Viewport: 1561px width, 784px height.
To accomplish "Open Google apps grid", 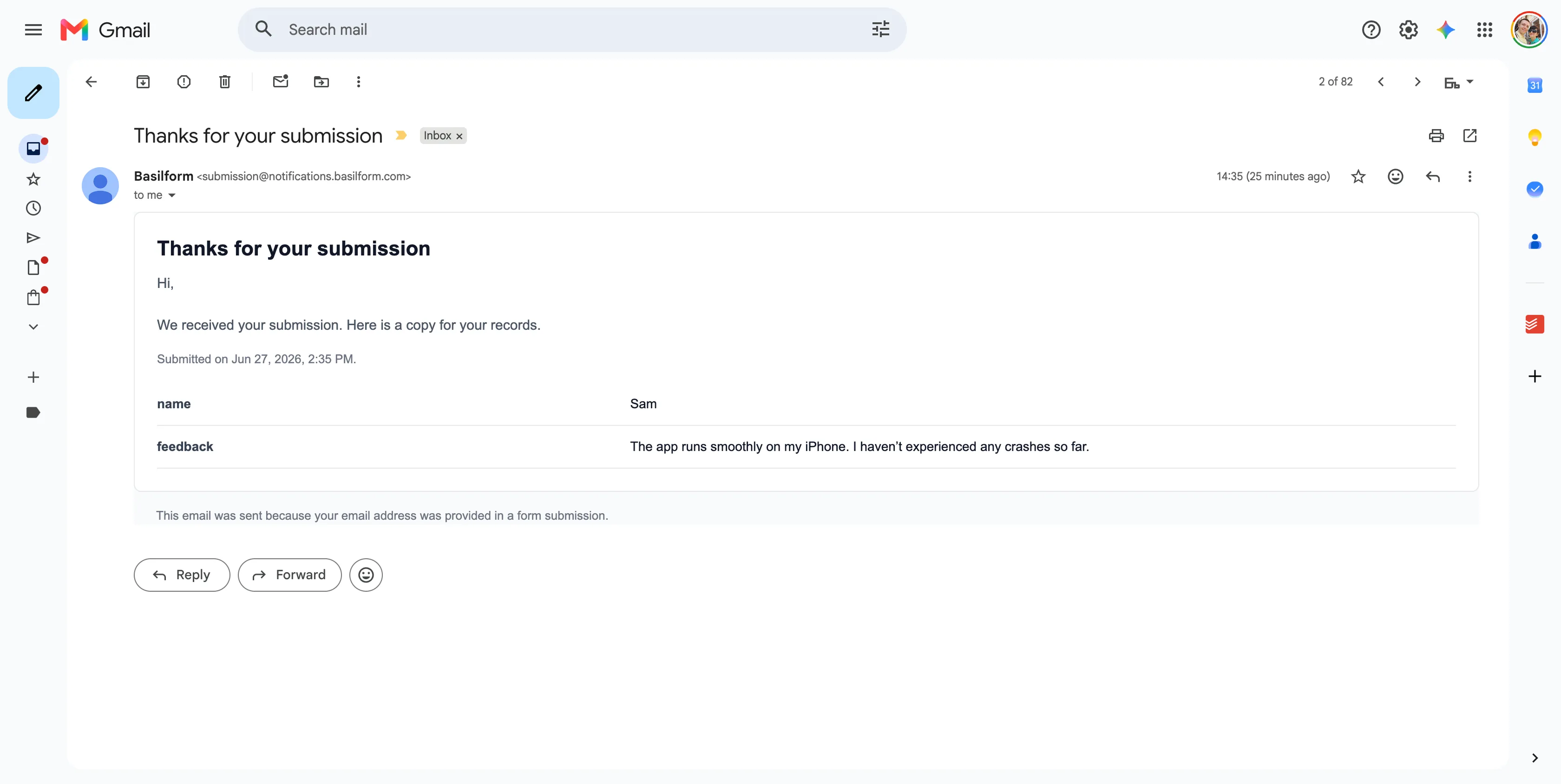I will coord(1485,30).
